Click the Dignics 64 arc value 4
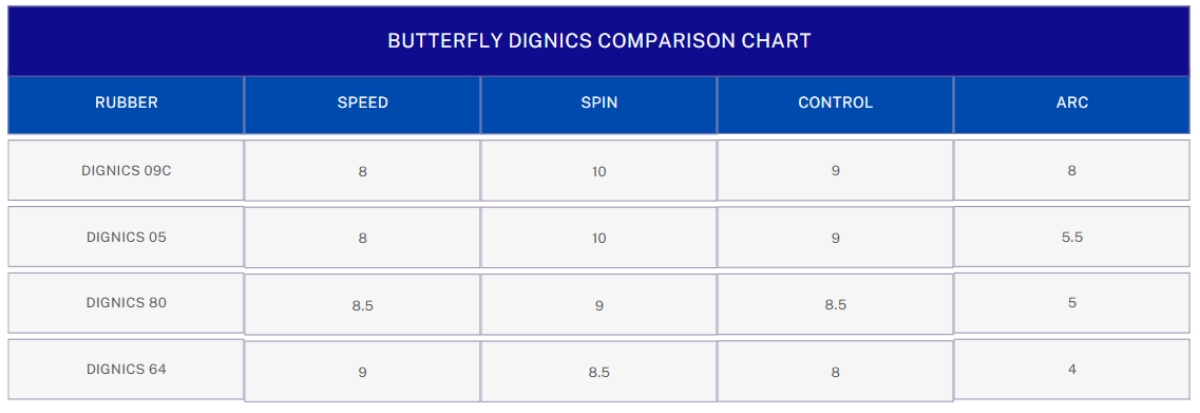Image resolution: width=1200 pixels, height=413 pixels. (x=1071, y=369)
